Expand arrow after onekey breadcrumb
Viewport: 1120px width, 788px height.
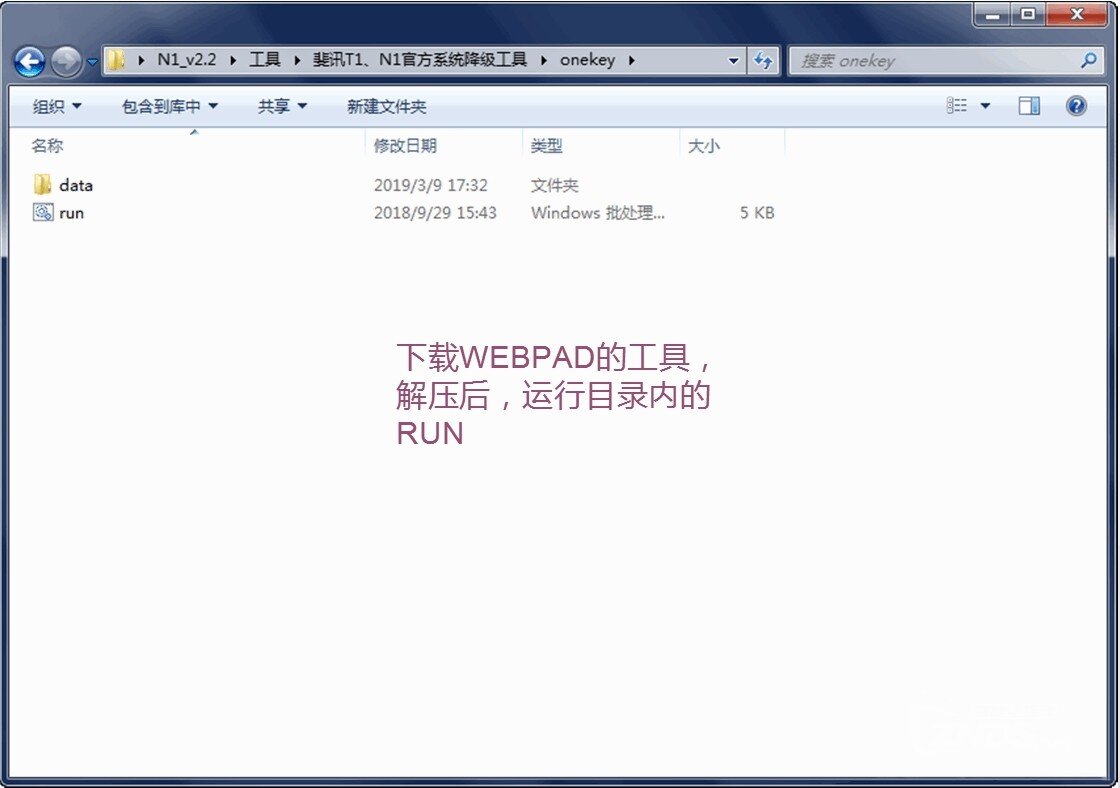(631, 60)
